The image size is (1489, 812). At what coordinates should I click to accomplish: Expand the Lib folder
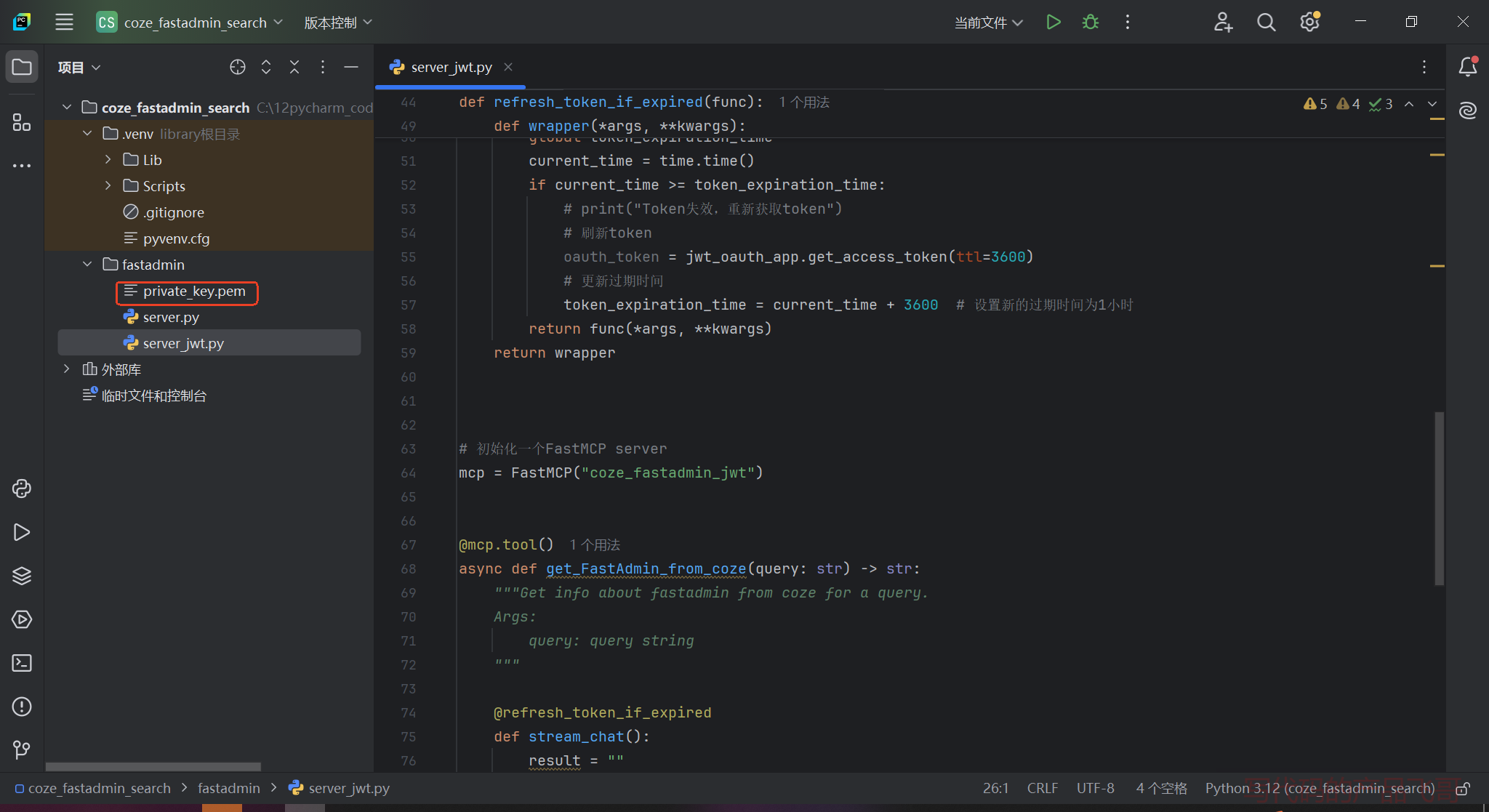point(108,159)
